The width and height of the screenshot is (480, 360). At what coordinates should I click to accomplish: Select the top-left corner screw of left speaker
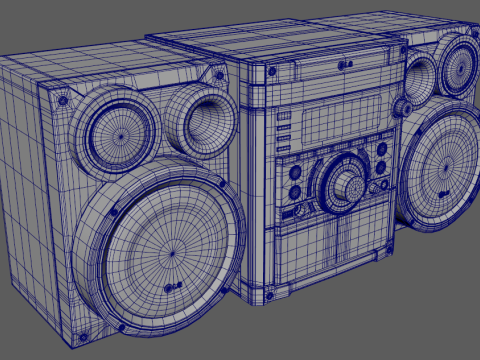click(62, 100)
